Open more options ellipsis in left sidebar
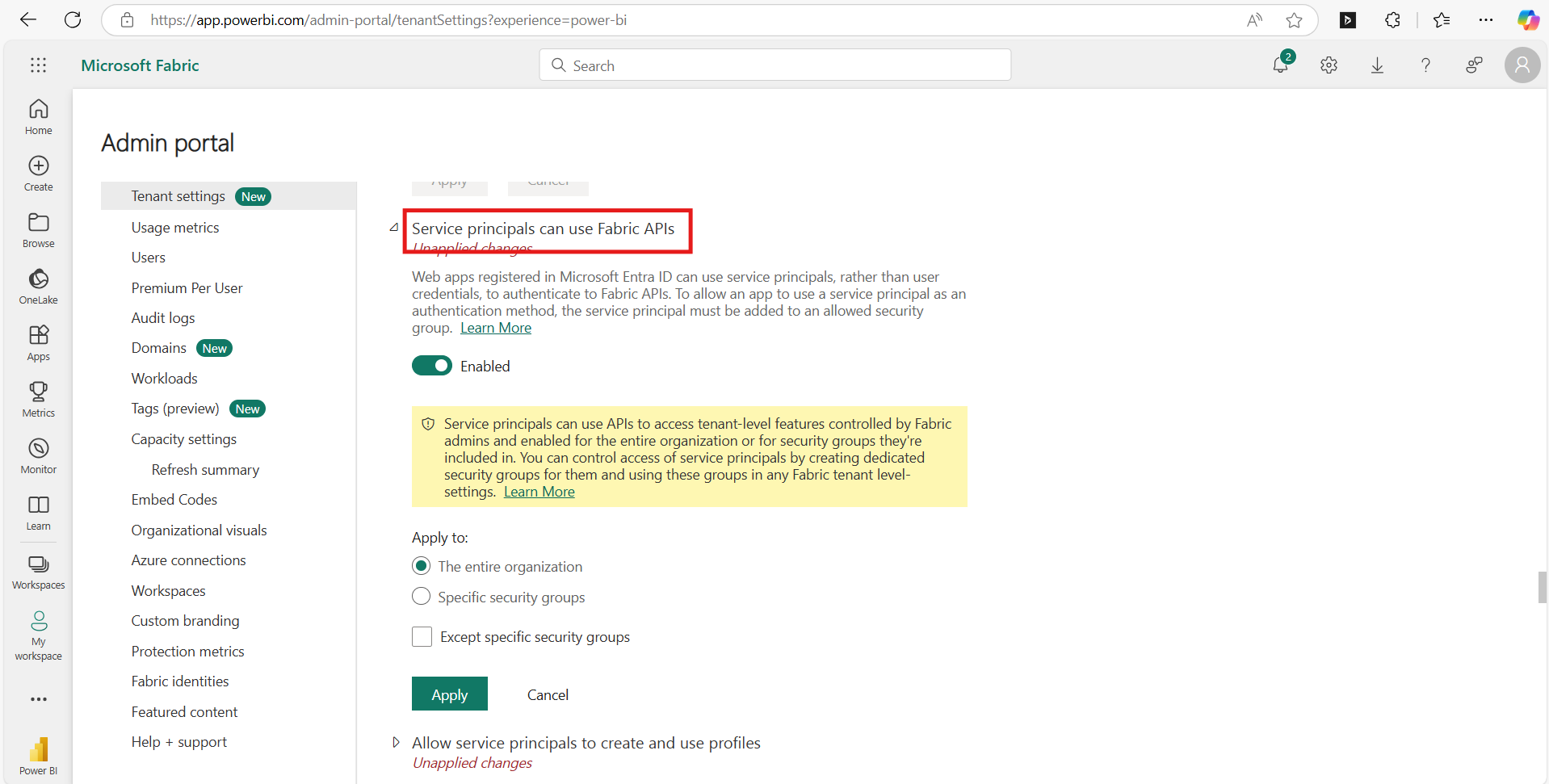1549x784 pixels. click(x=38, y=699)
